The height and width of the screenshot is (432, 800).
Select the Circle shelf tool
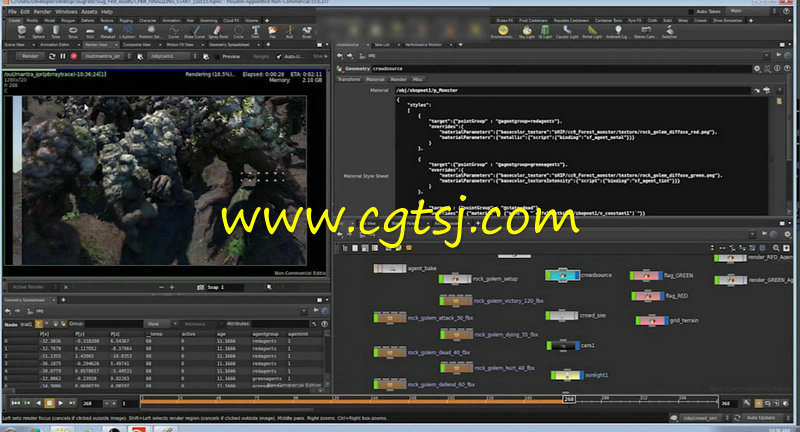[x=238, y=32]
